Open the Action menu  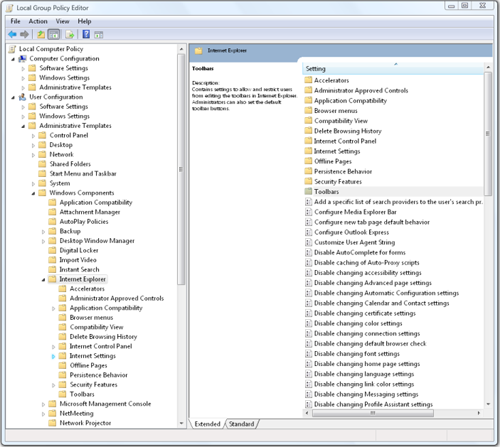tap(38, 21)
